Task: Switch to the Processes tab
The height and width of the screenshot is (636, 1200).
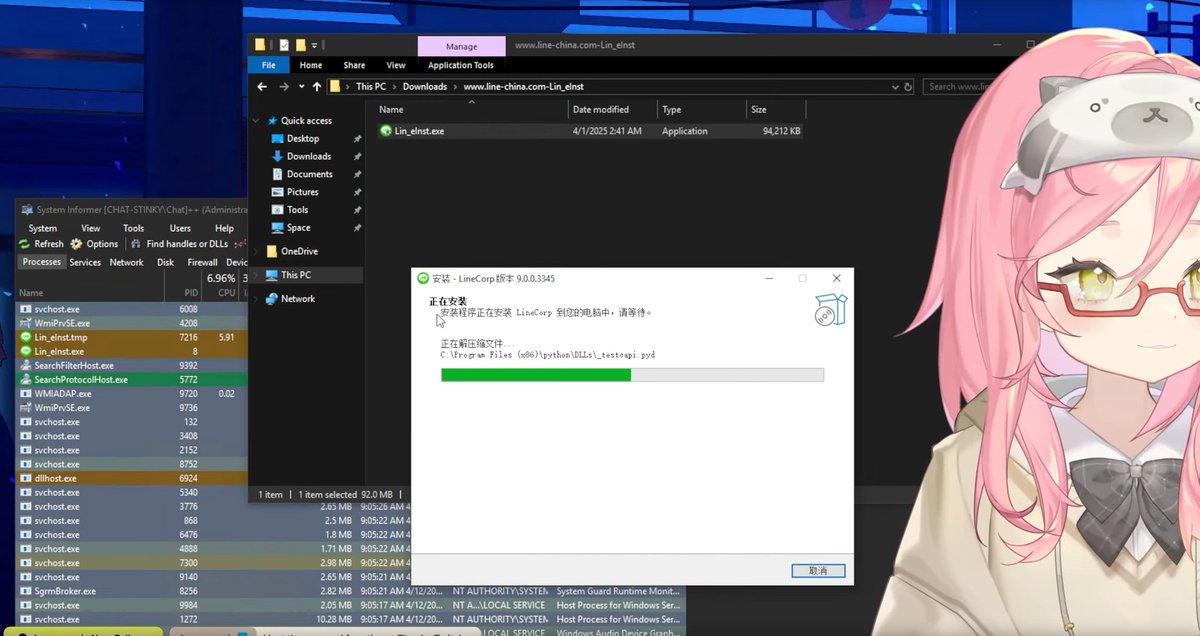Action: [42, 262]
